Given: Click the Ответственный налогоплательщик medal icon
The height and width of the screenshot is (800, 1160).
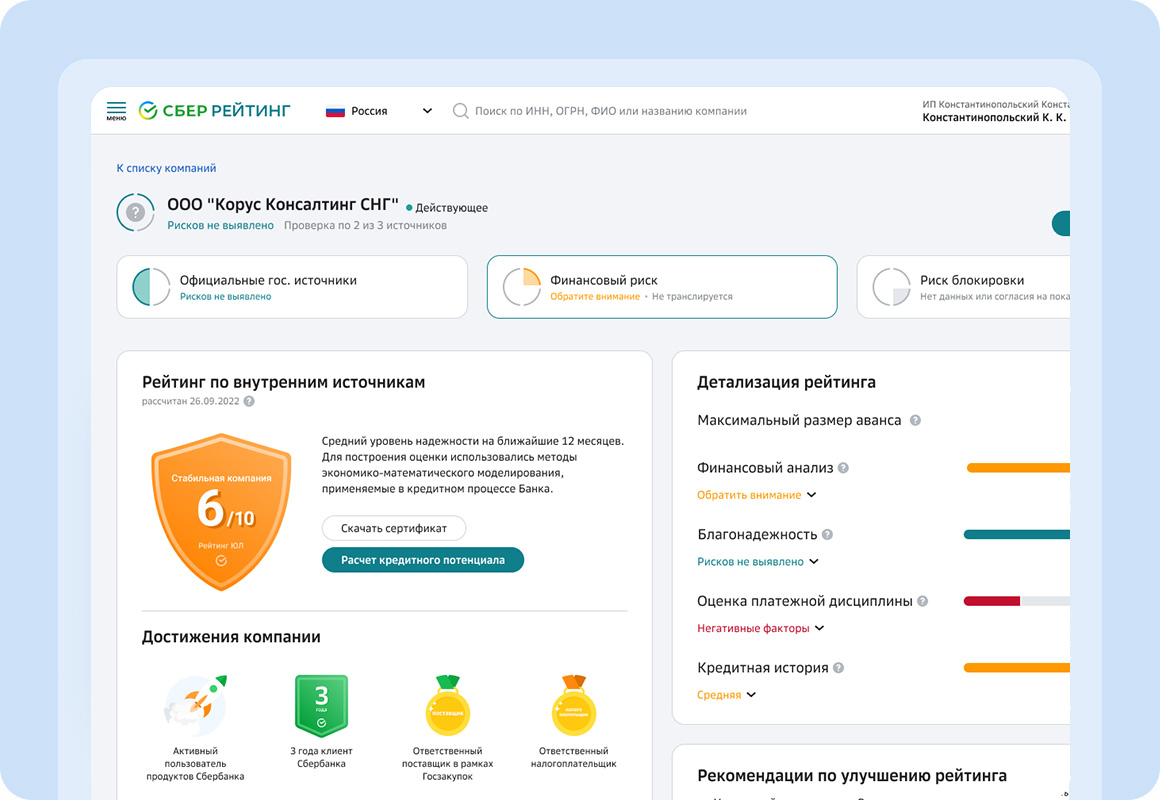Looking at the screenshot, I should pyautogui.click(x=574, y=705).
